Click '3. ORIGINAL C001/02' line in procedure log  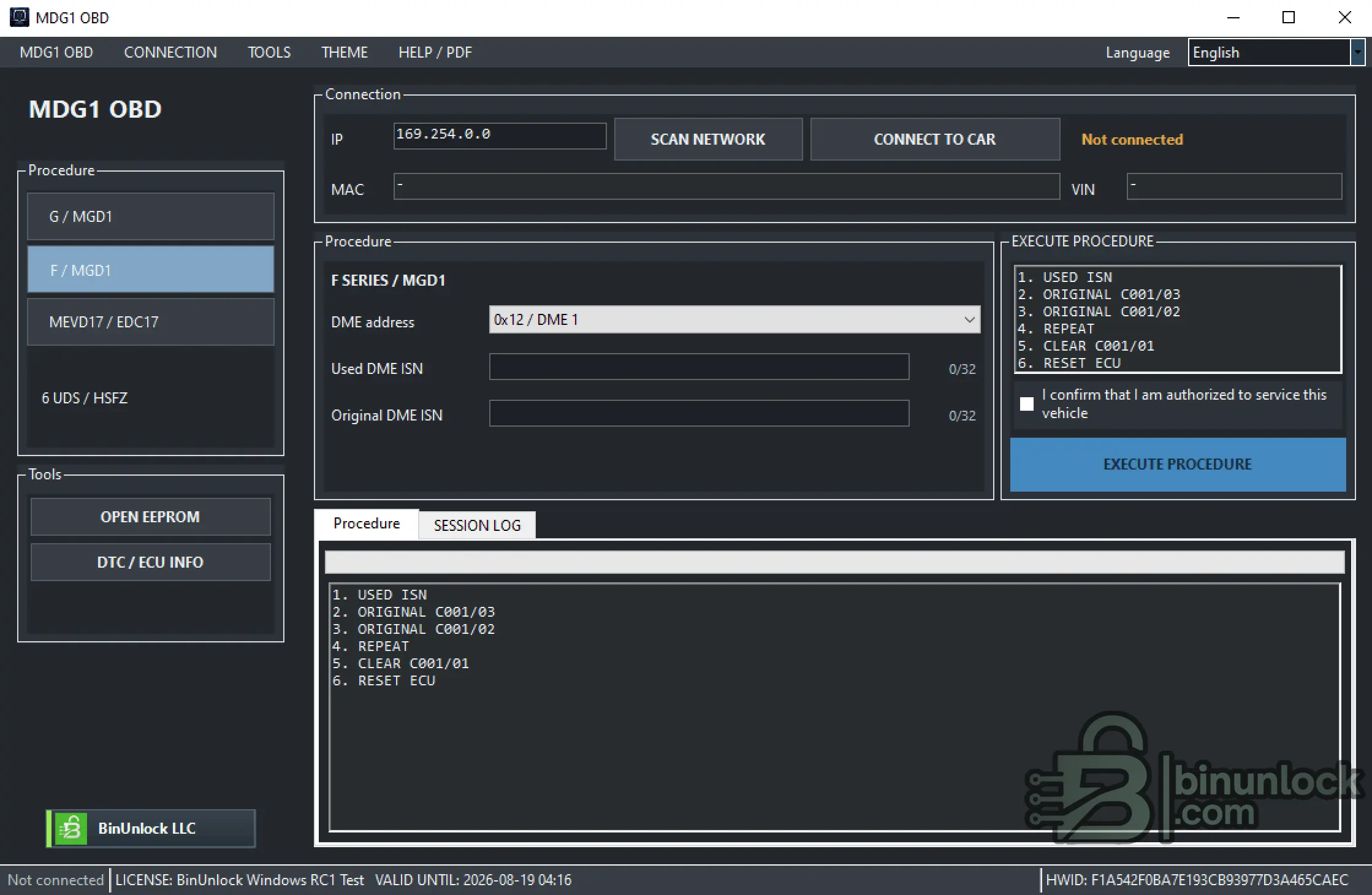pyautogui.click(x=413, y=629)
